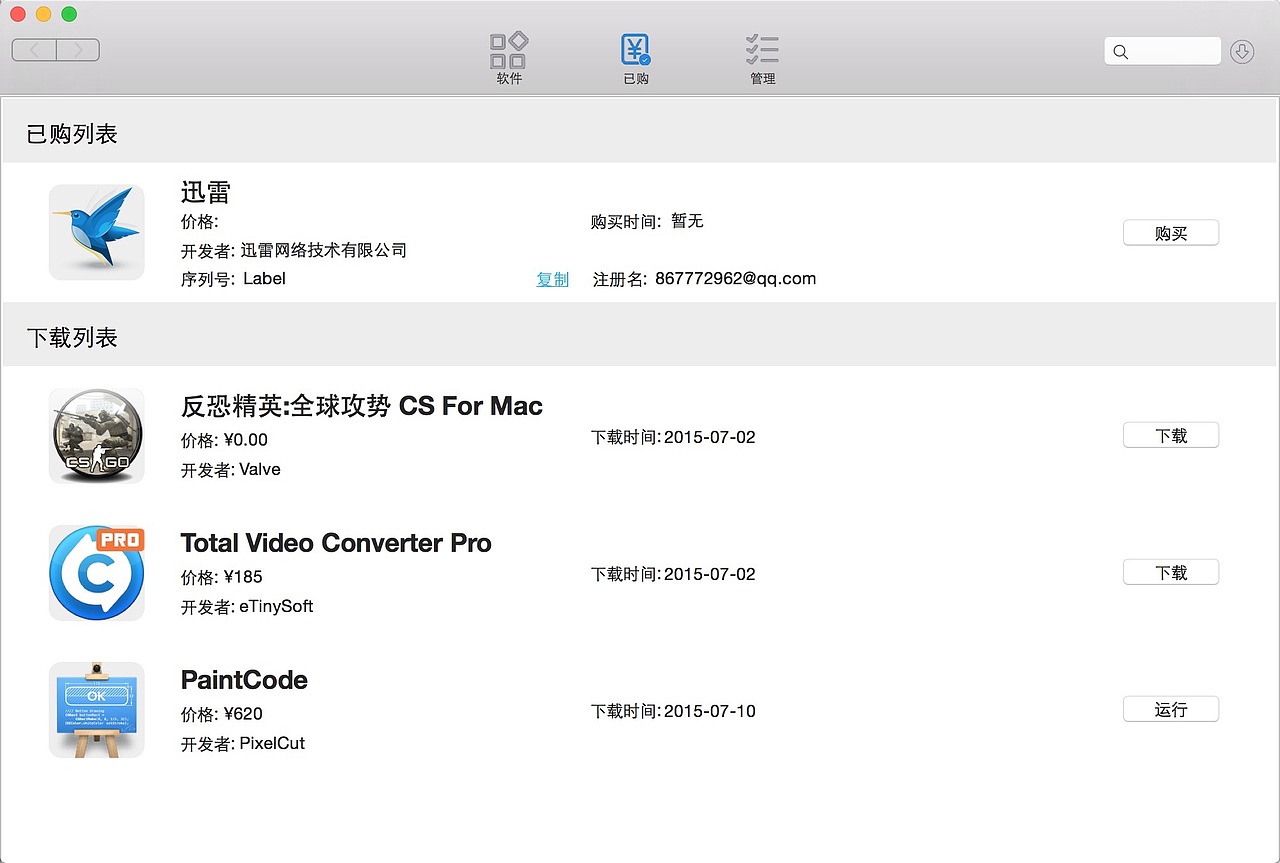Screen dimensions: 1280x863
Task: Click the yellow minimize window button
Action: coord(43,14)
